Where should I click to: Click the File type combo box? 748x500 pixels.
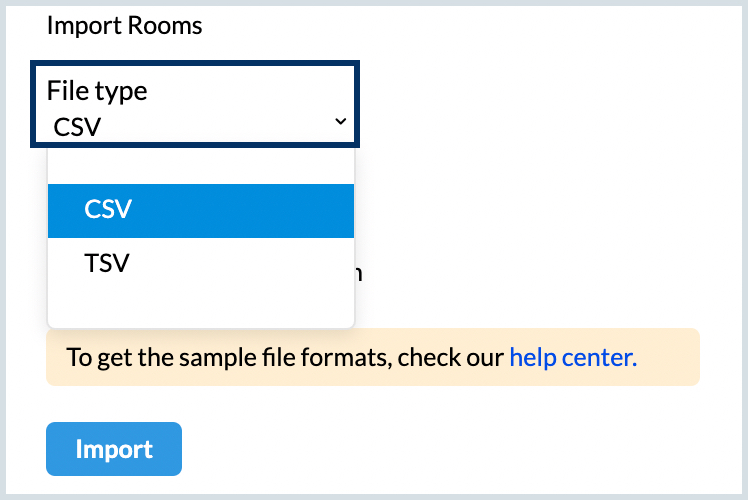click(195, 105)
